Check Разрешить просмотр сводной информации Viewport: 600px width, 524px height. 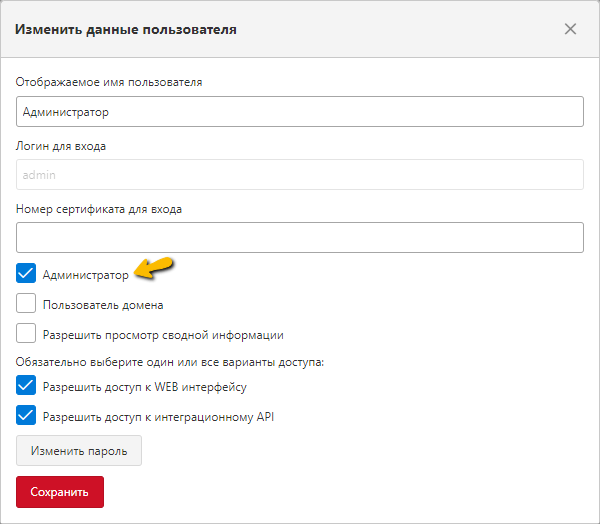pos(26,333)
